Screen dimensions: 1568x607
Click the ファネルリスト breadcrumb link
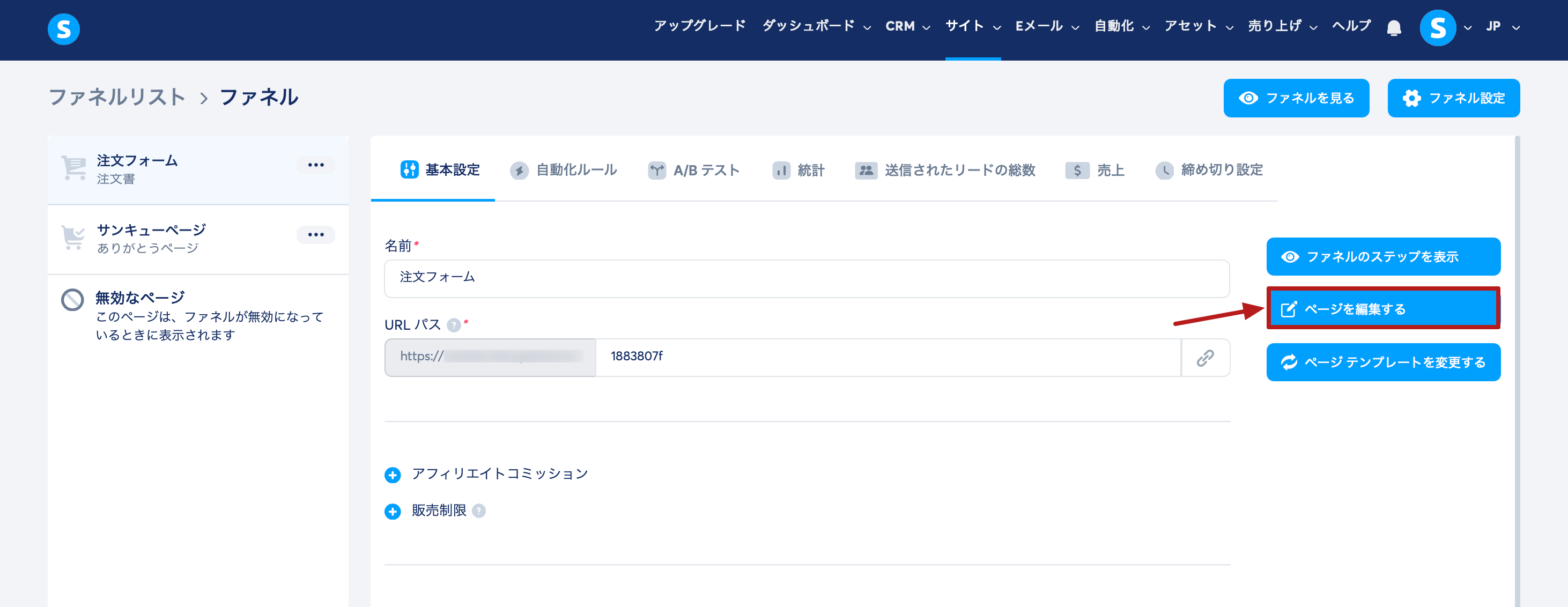[117, 98]
